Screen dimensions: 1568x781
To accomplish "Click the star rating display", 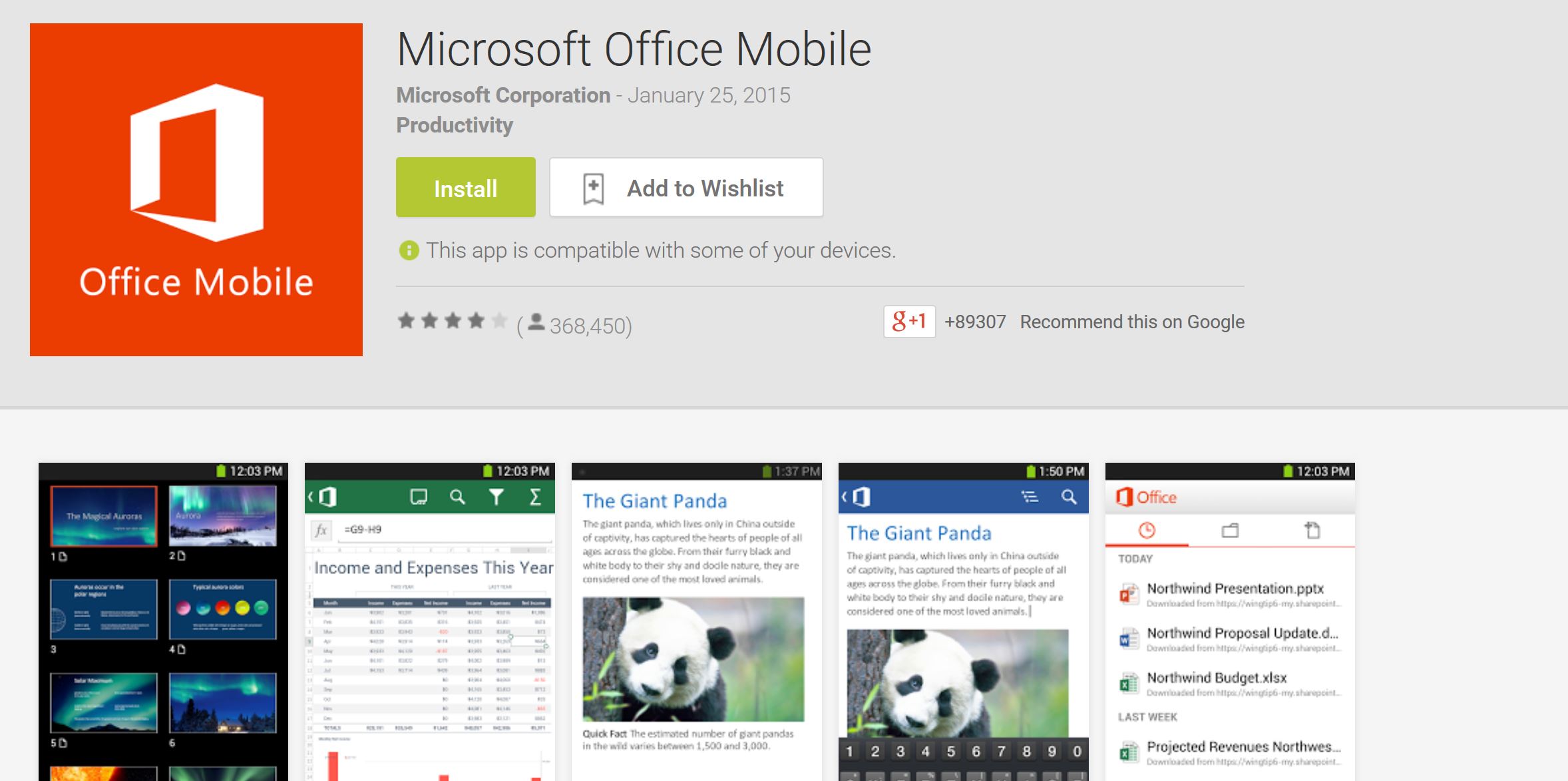I will pyautogui.click(x=453, y=322).
